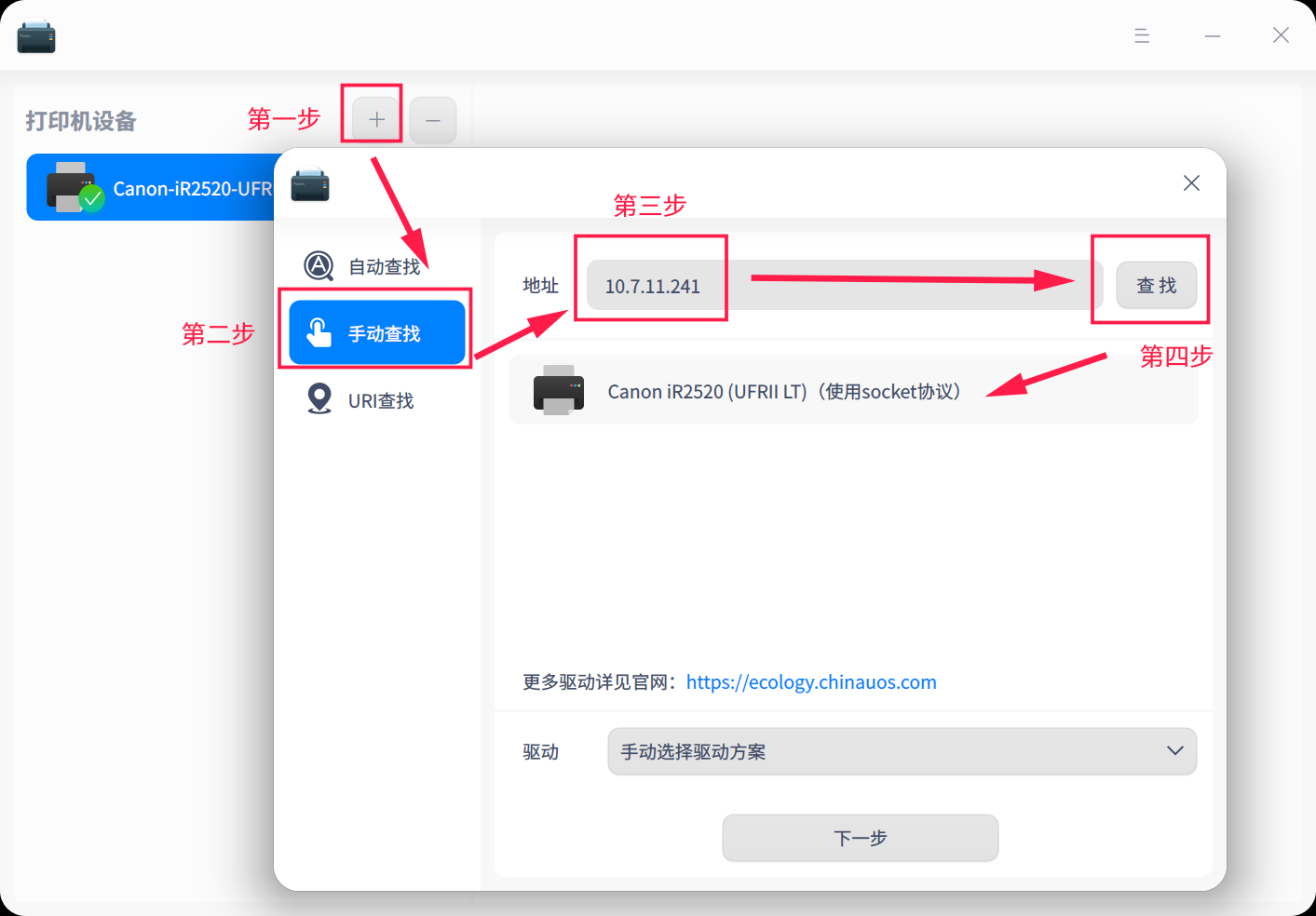Select the 自动查找 tab

click(377, 266)
